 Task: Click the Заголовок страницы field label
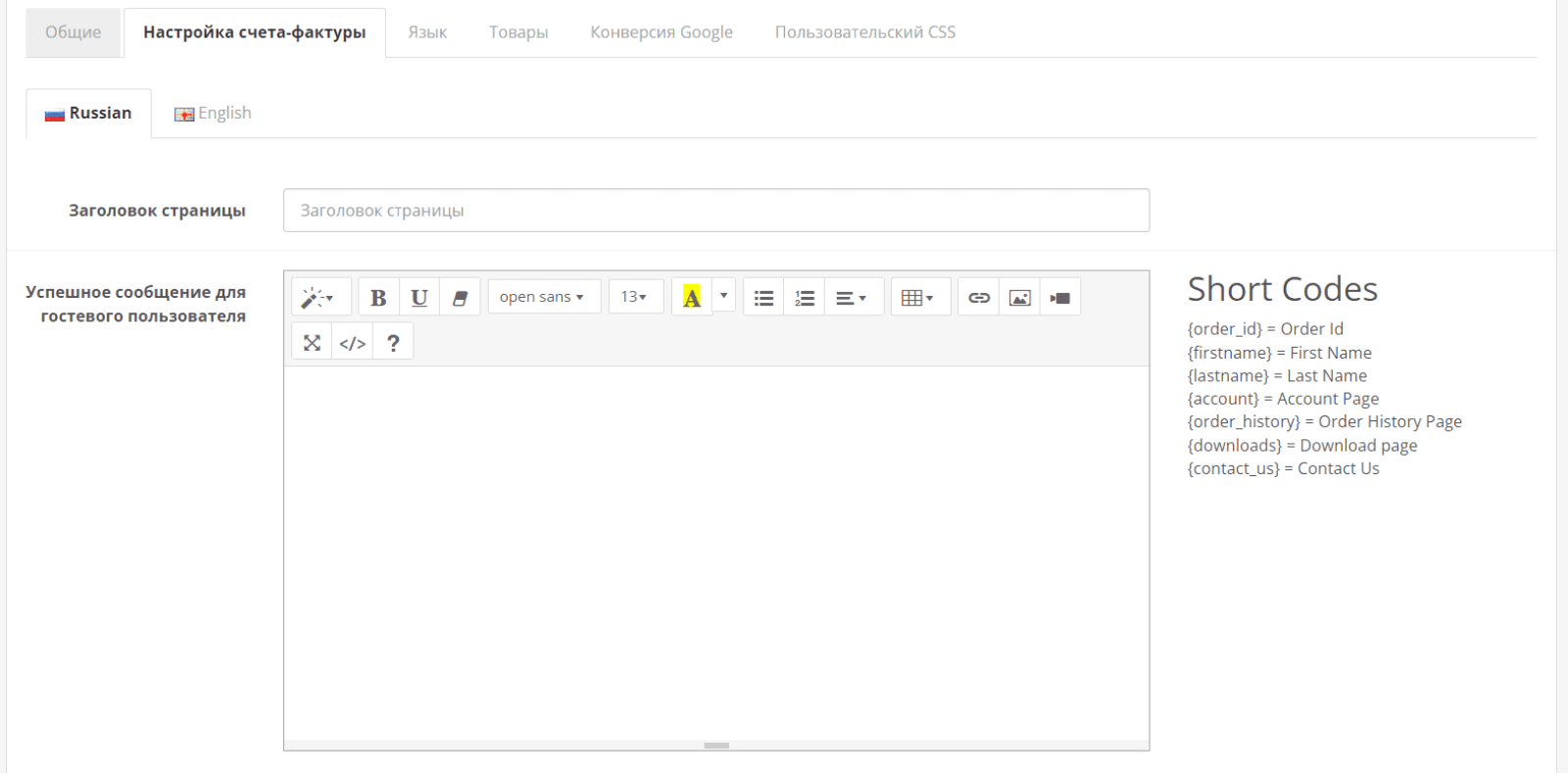click(x=157, y=211)
